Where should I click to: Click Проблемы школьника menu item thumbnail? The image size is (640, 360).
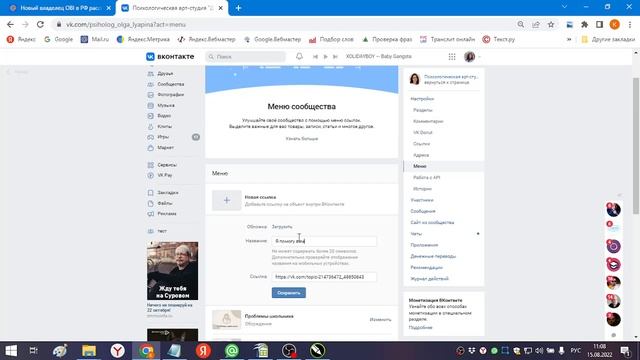227,320
